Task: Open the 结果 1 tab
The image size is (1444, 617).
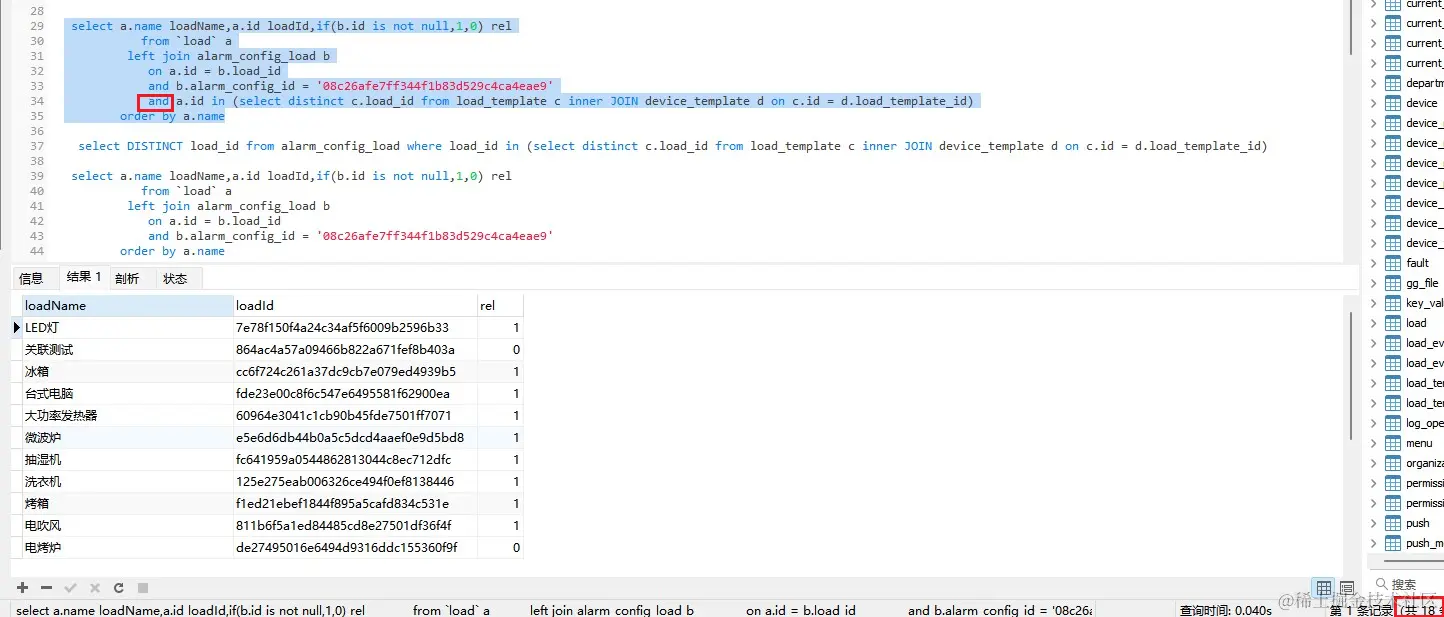Action: pos(84,277)
